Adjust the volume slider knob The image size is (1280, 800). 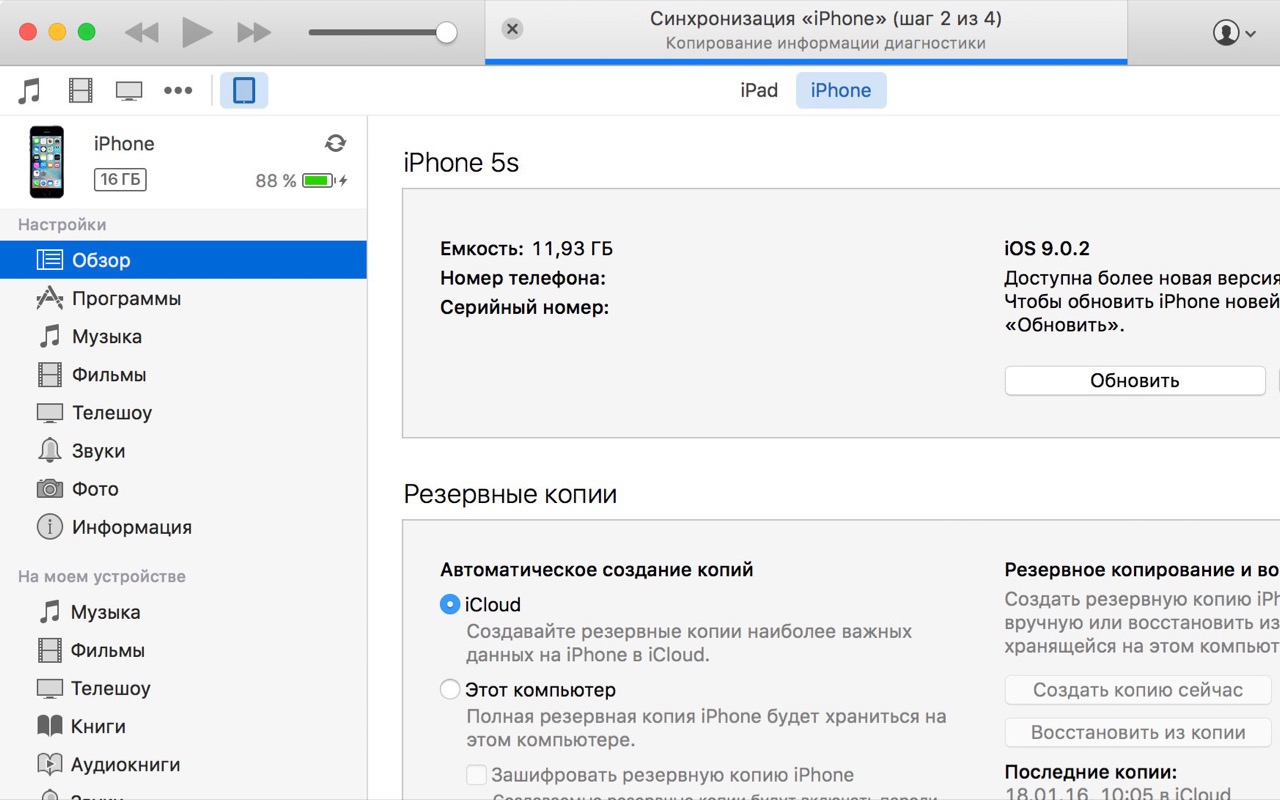tap(446, 32)
